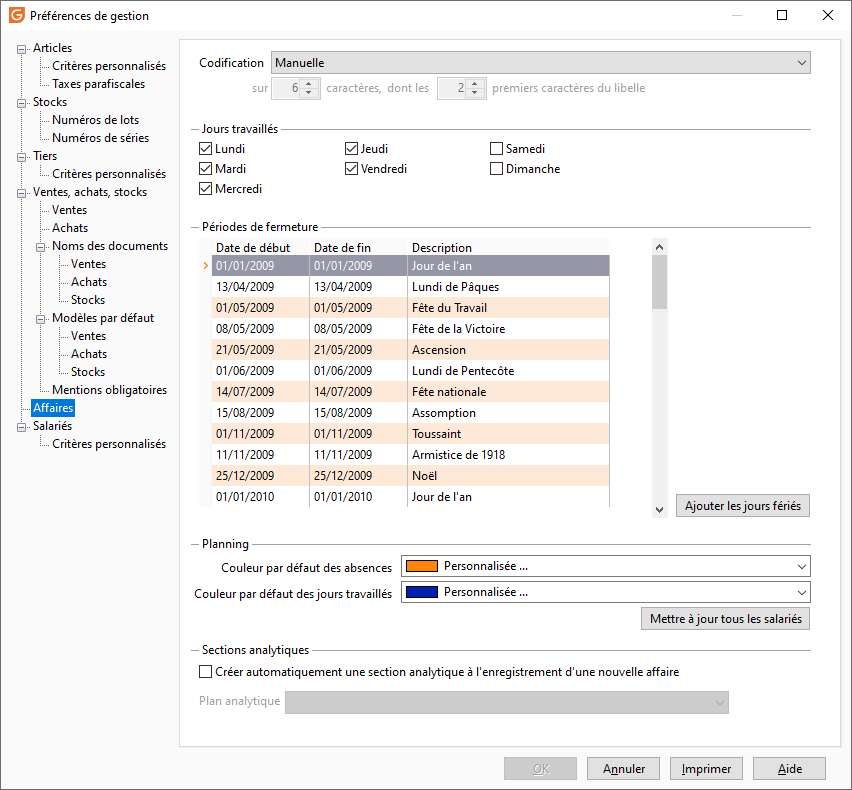Maximize the Préférences de gestion window
The height and width of the screenshot is (790, 852).
782,15
